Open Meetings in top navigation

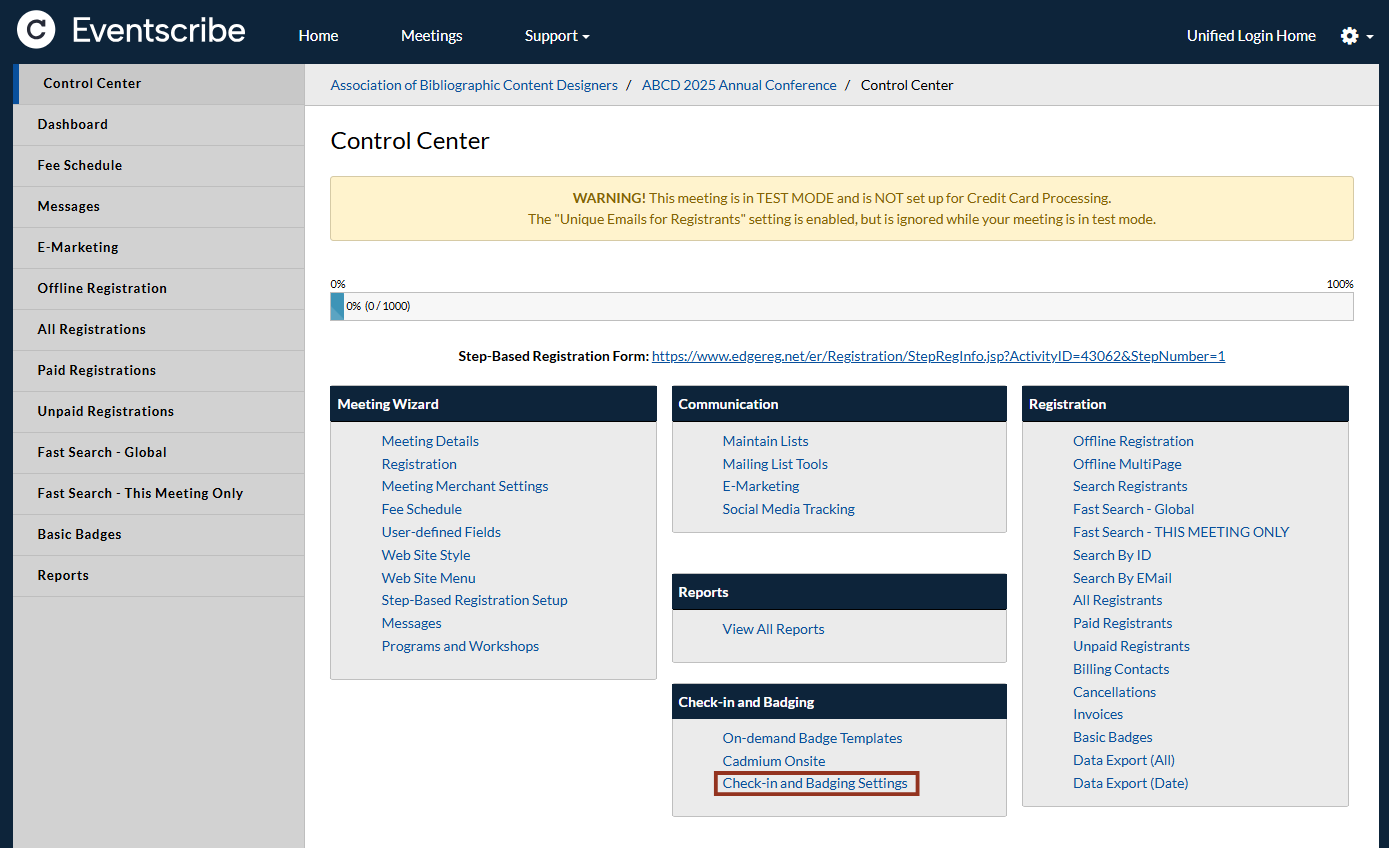pos(432,36)
